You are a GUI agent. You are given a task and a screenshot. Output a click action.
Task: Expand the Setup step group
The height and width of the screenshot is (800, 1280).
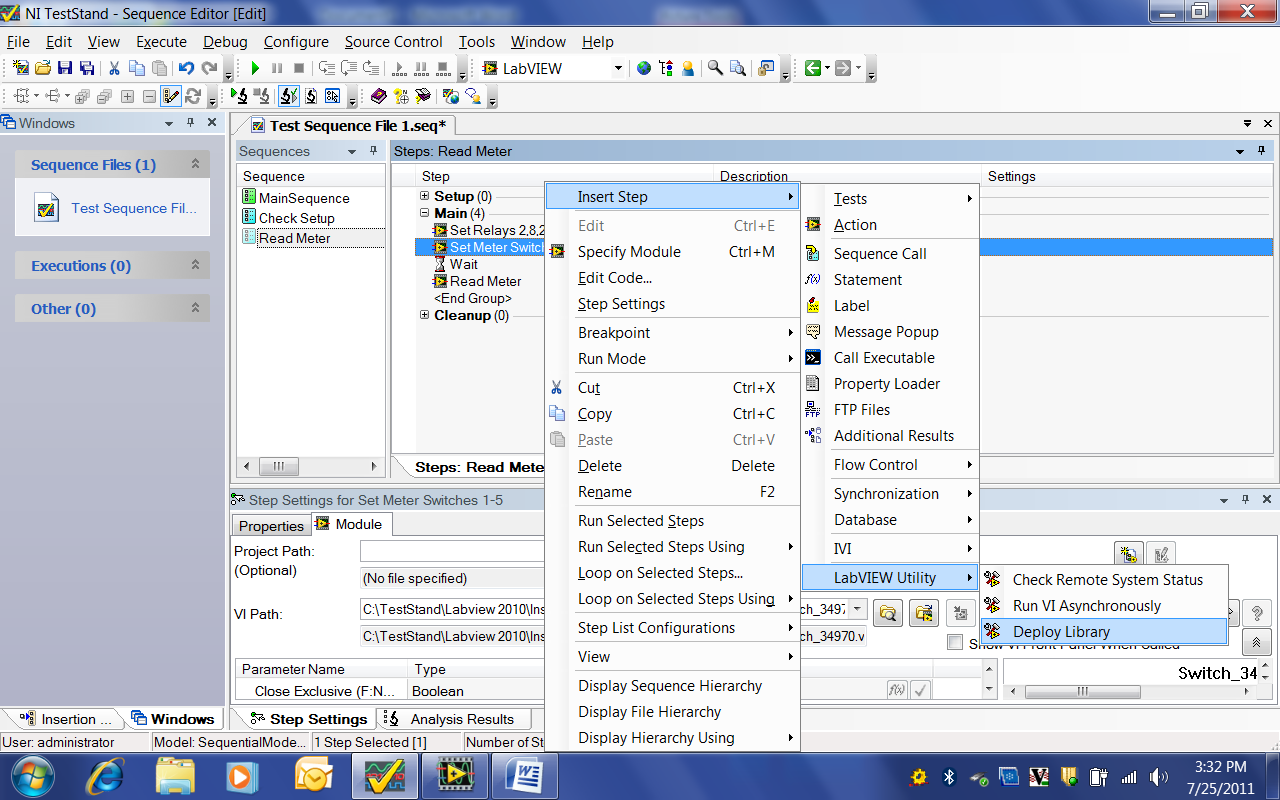(x=425, y=197)
